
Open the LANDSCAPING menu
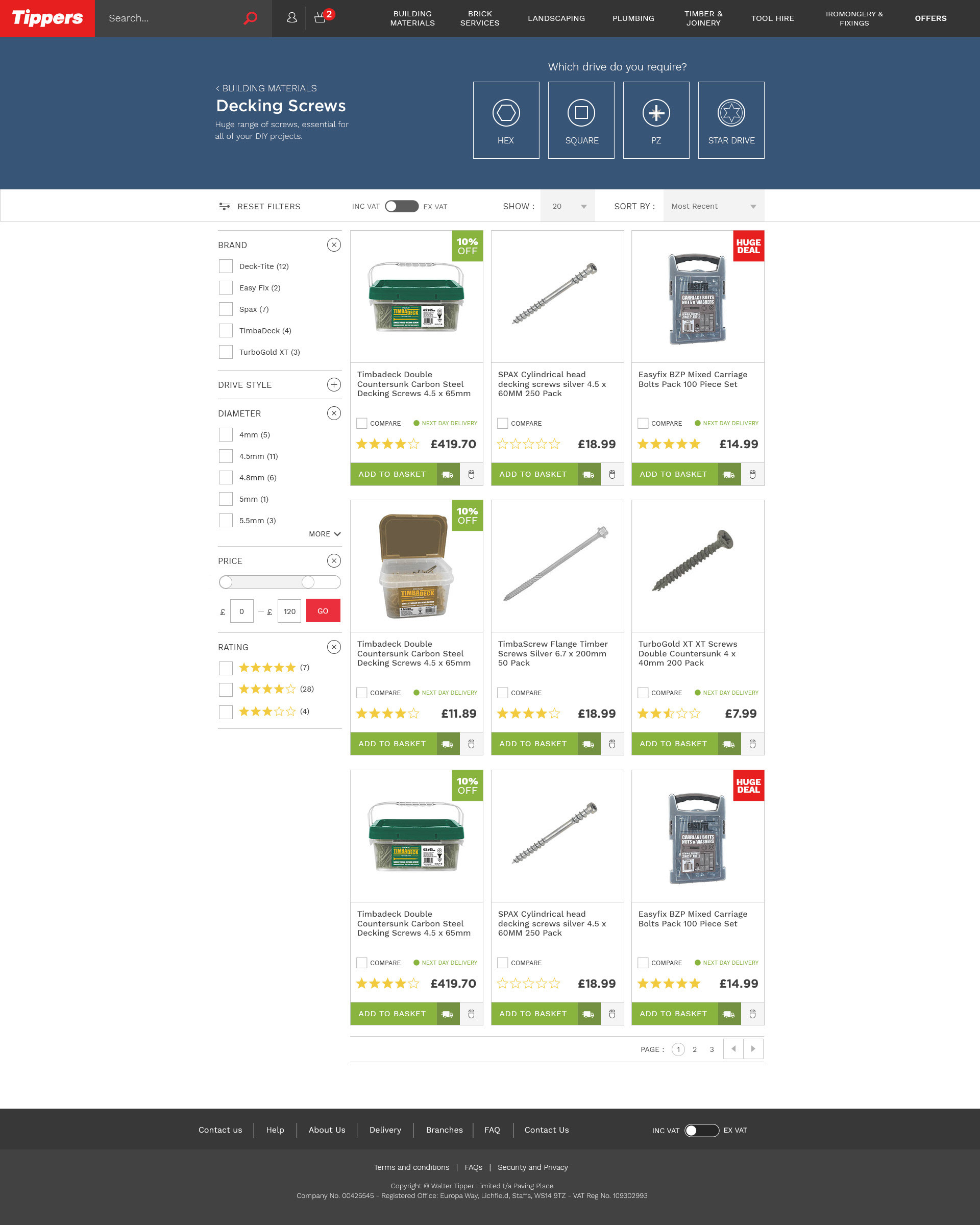tap(556, 18)
